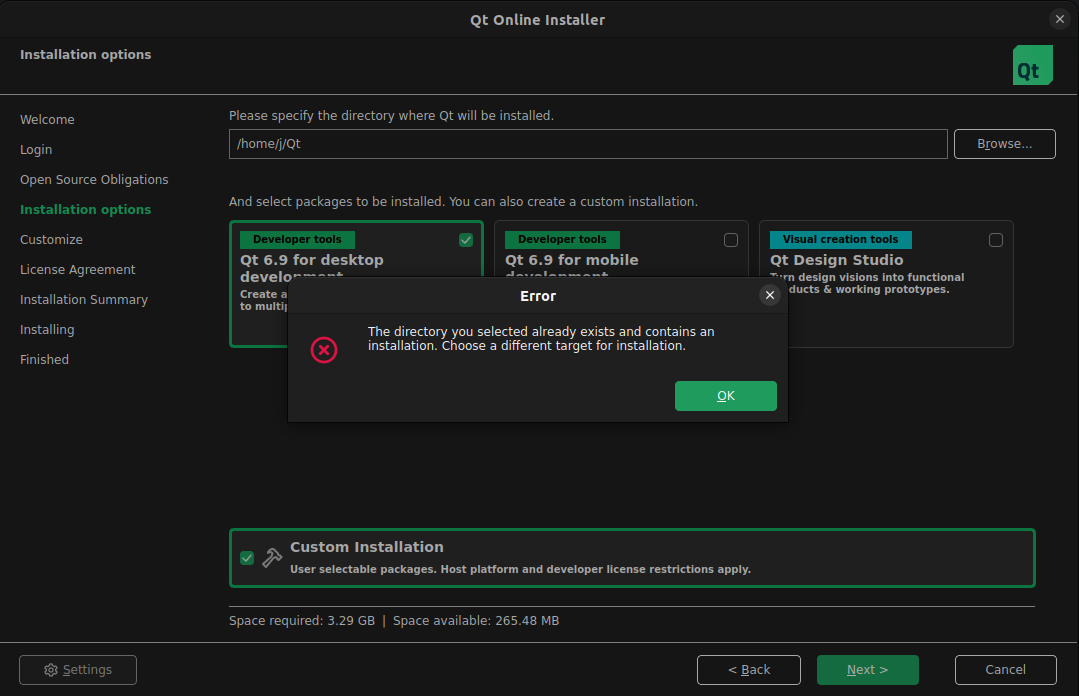
Task: Open installer Settings
Action: (78, 670)
